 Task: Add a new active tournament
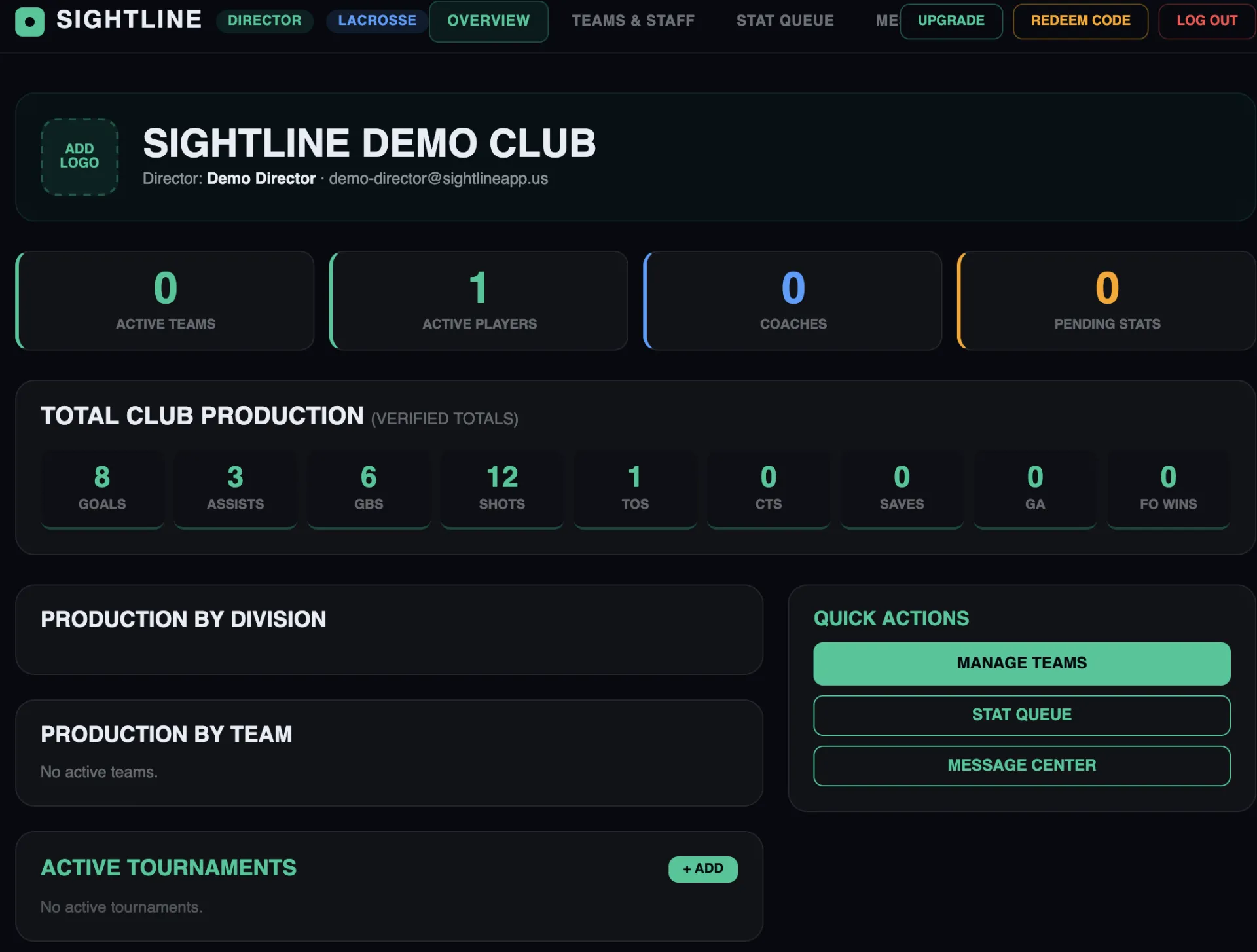[702, 869]
